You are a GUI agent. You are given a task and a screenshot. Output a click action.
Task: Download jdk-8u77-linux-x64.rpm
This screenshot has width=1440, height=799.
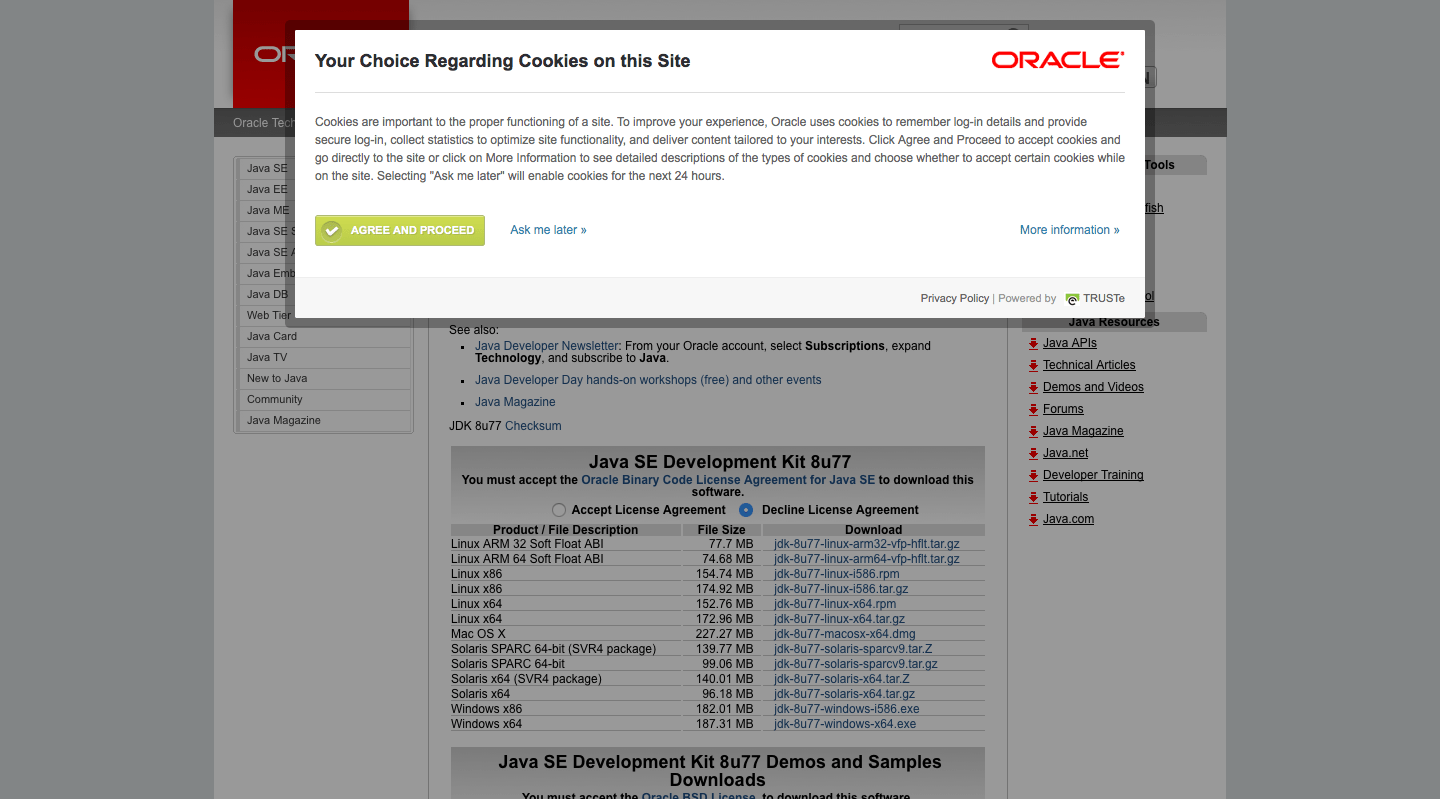835,604
